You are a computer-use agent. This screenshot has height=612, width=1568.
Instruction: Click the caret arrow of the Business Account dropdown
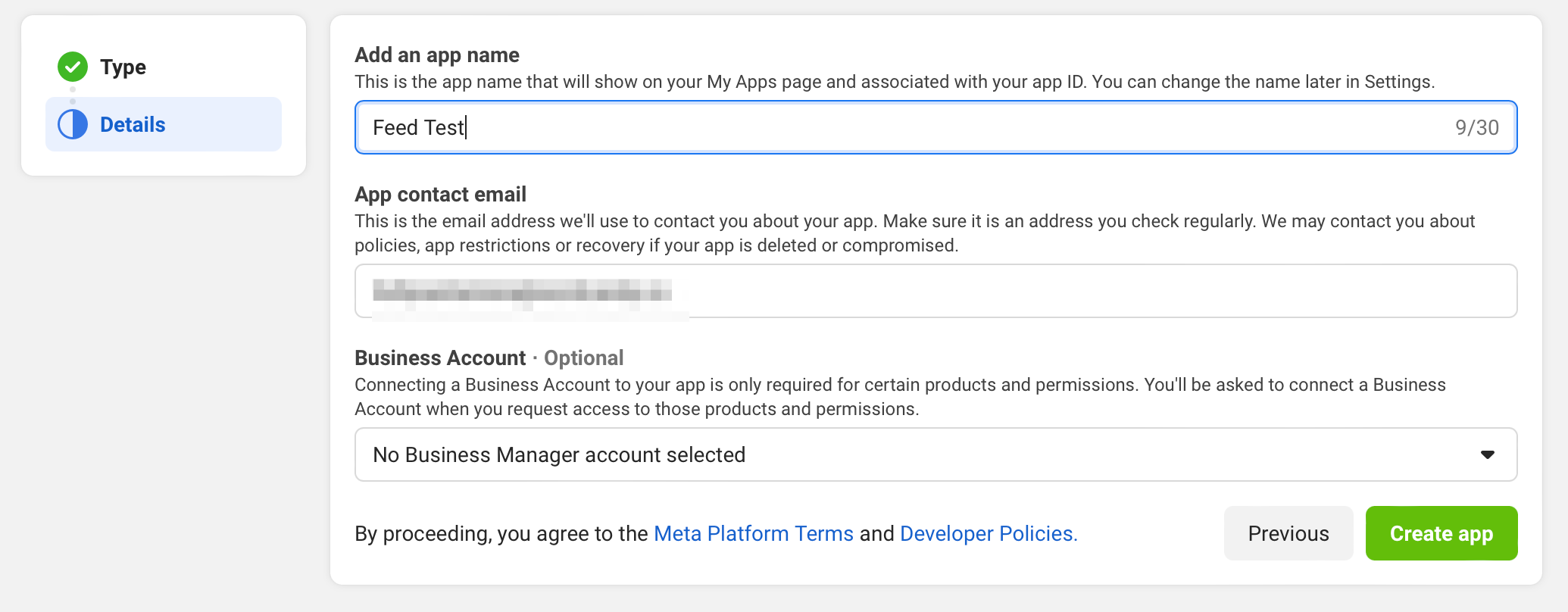point(1487,454)
